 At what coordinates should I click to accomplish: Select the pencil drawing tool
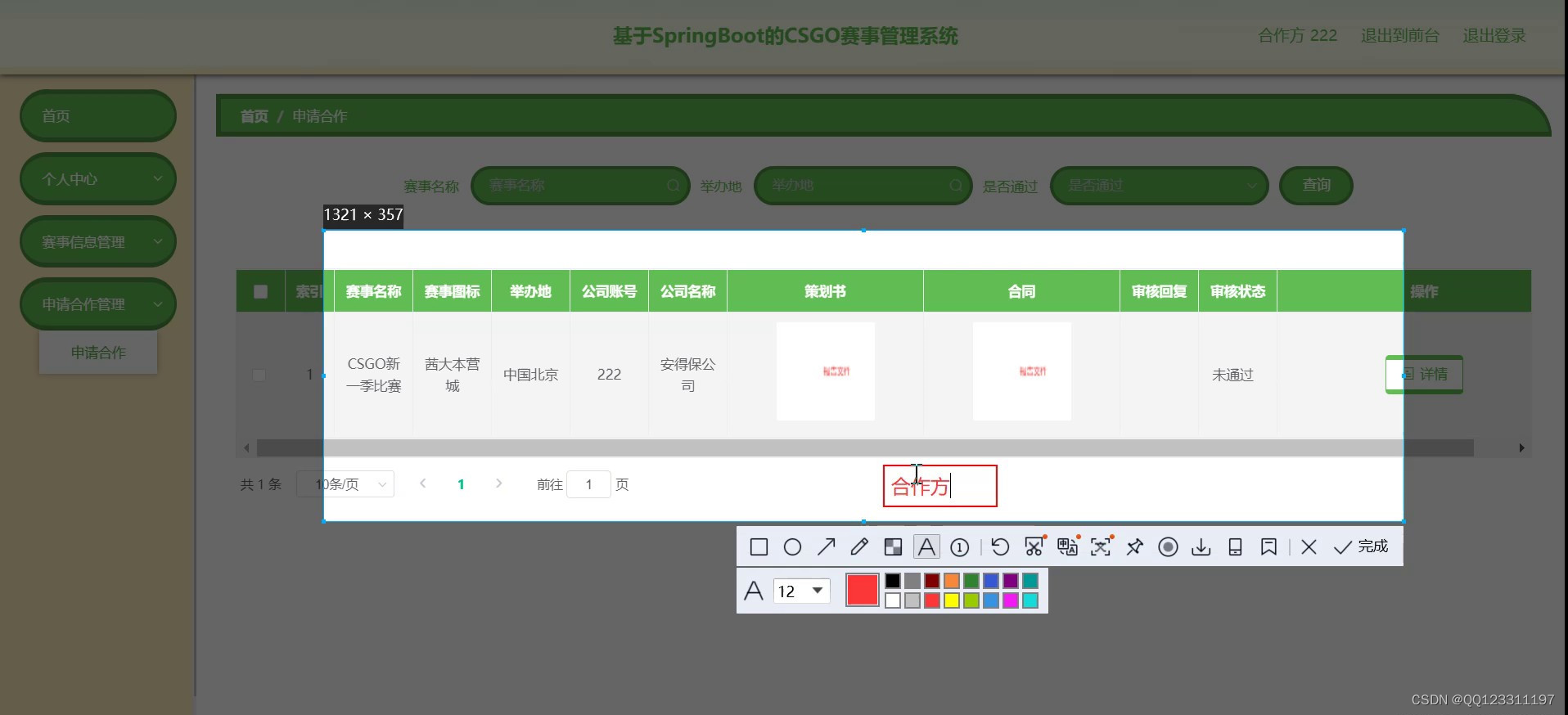859,547
